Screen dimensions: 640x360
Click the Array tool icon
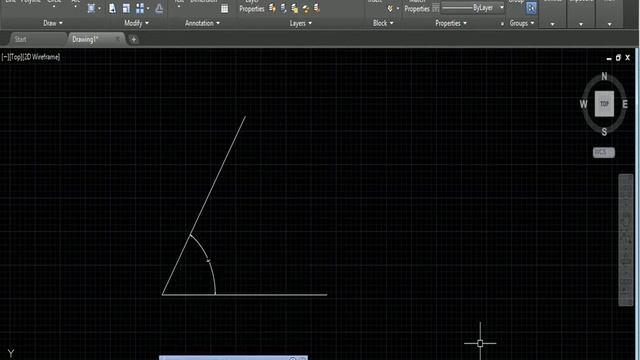[140, 8]
